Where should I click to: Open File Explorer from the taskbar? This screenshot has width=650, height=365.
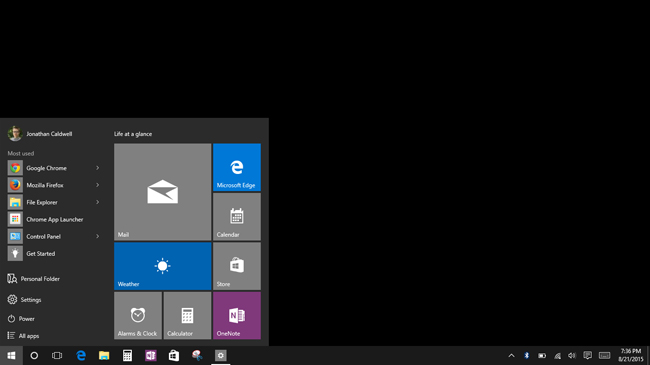104,355
